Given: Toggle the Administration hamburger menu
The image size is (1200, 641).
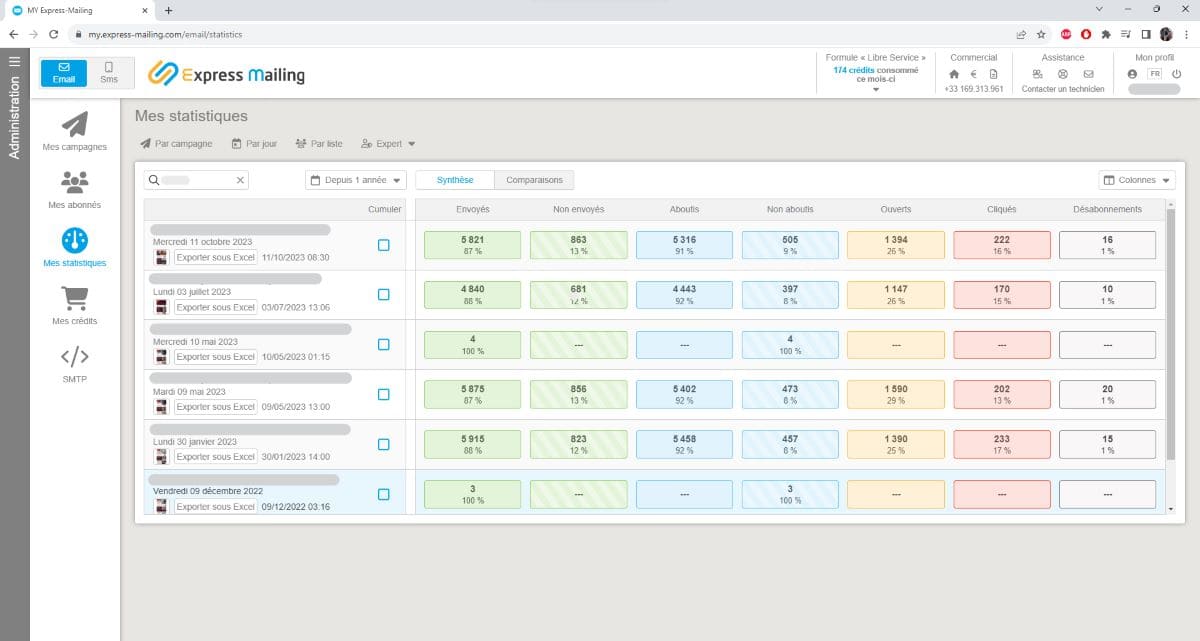Looking at the screenshot, I should click(x=14, y=62).
